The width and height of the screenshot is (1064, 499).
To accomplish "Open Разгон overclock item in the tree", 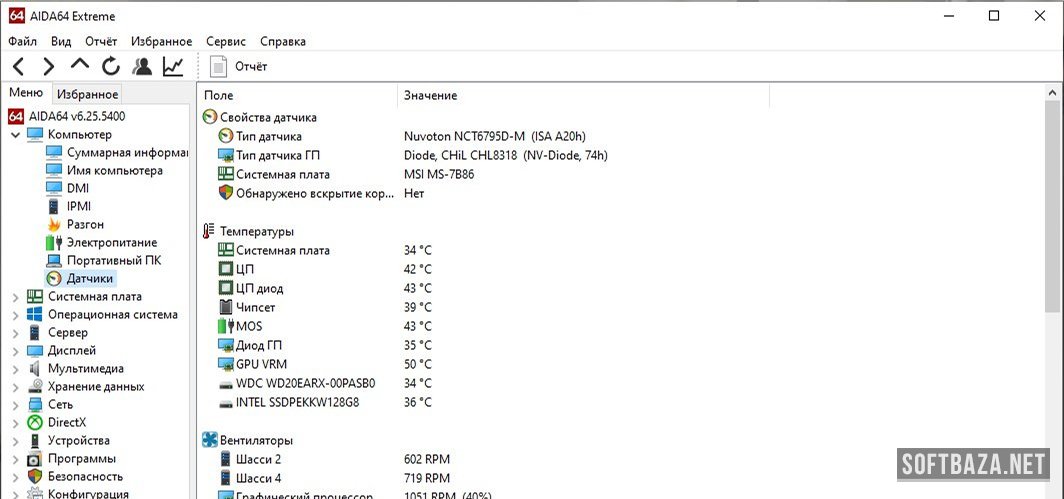I will (84, 224).
